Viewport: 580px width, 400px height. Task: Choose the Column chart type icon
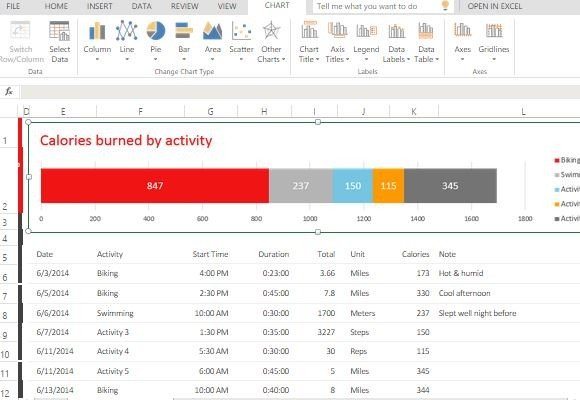pos(97,31)
